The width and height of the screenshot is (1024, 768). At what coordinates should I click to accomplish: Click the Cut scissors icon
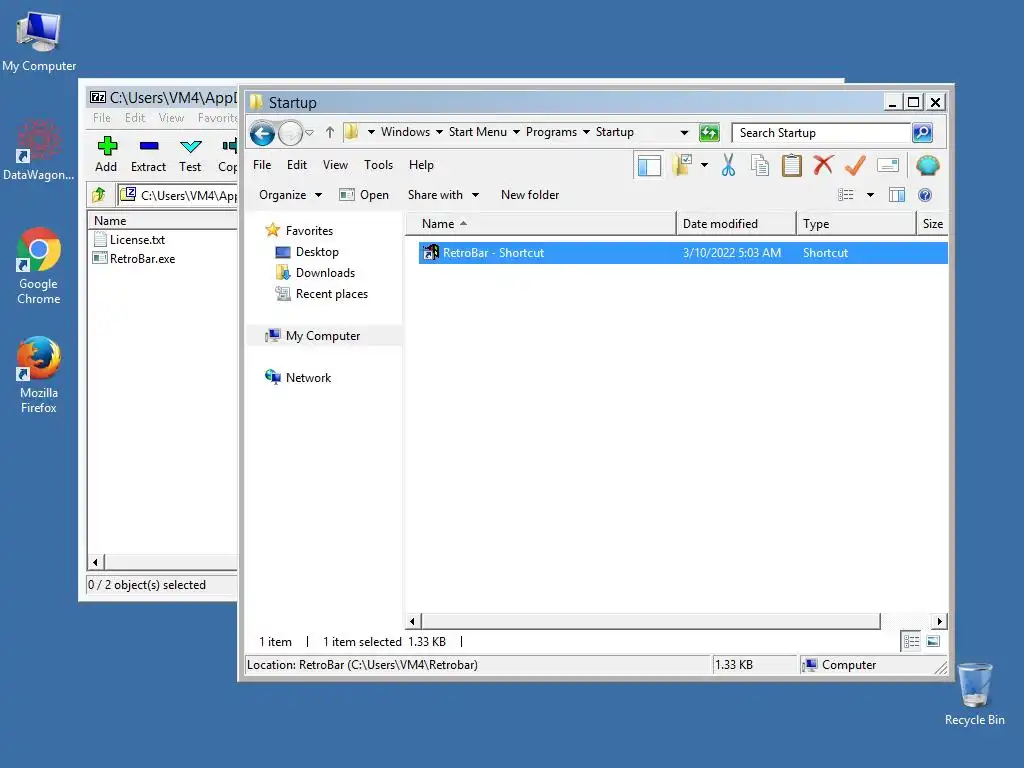click(x=728, y=165)
